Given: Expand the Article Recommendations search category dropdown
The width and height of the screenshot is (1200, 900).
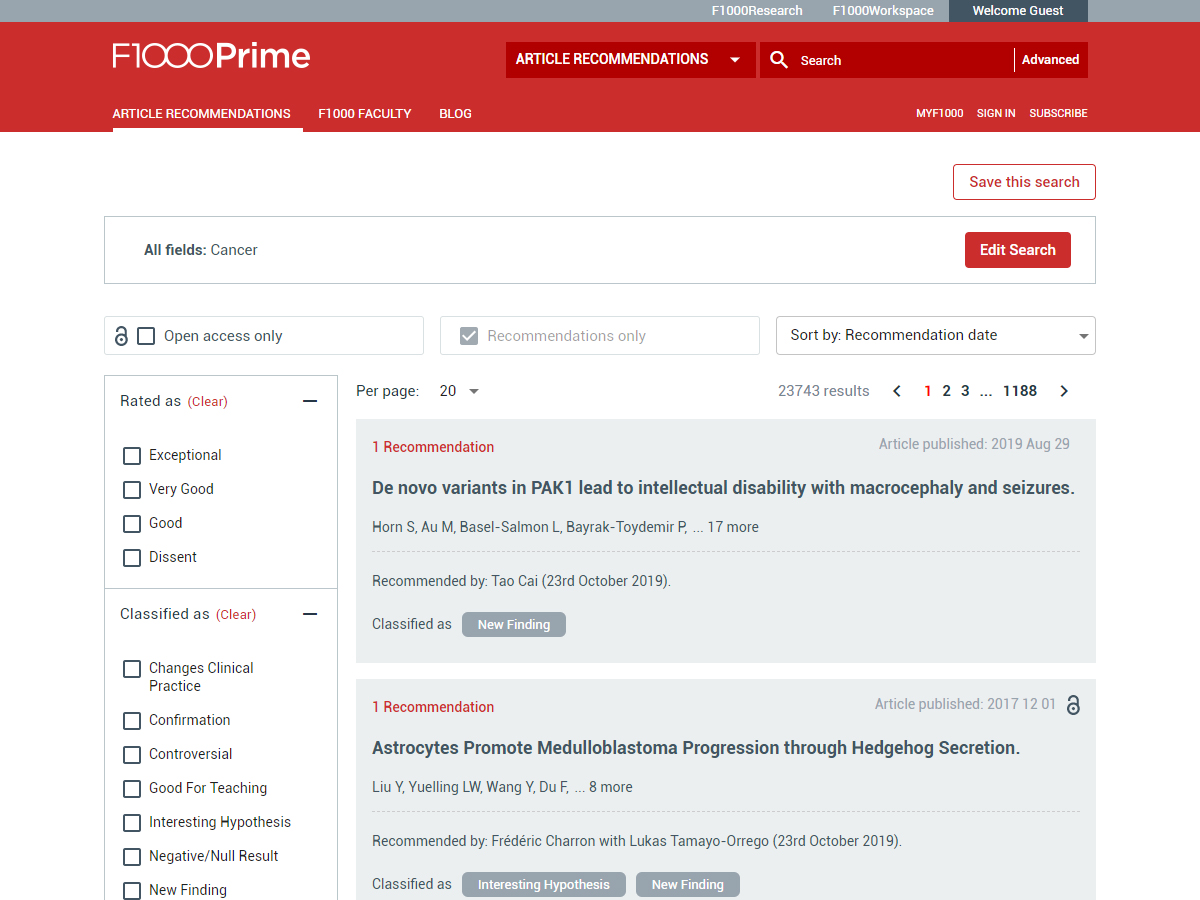Looking at the screenshot, I should pyautogui.click(x=630, y=60).
